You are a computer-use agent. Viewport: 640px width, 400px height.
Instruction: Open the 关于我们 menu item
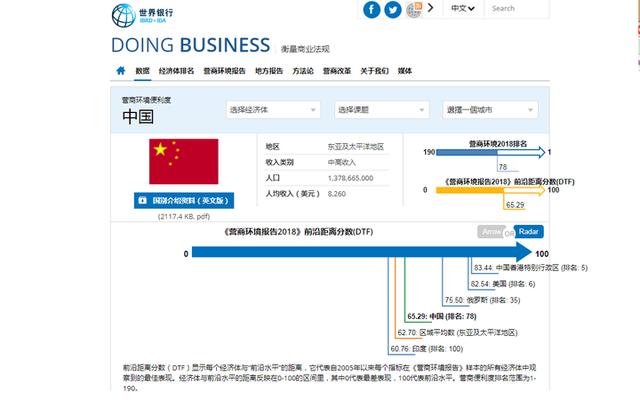[x=374, y=71]
